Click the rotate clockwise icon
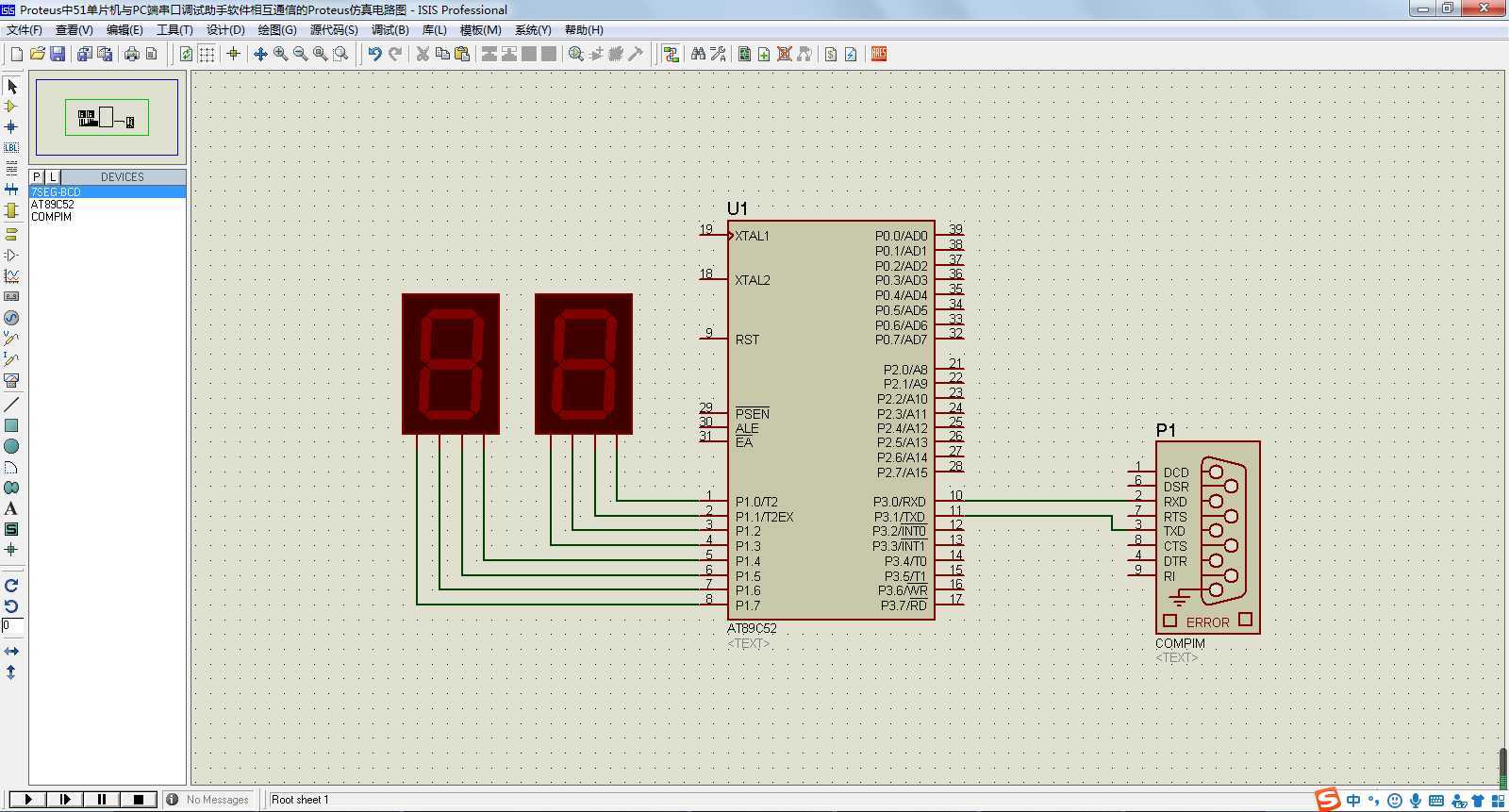1509x812 pixels. pos(11,586)
